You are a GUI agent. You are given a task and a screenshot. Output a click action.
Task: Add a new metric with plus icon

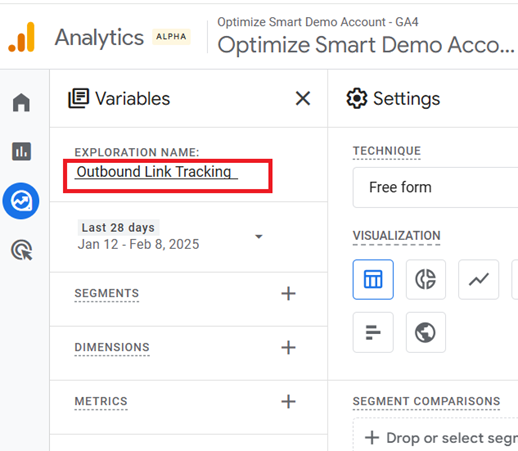(x=288, y=401)
